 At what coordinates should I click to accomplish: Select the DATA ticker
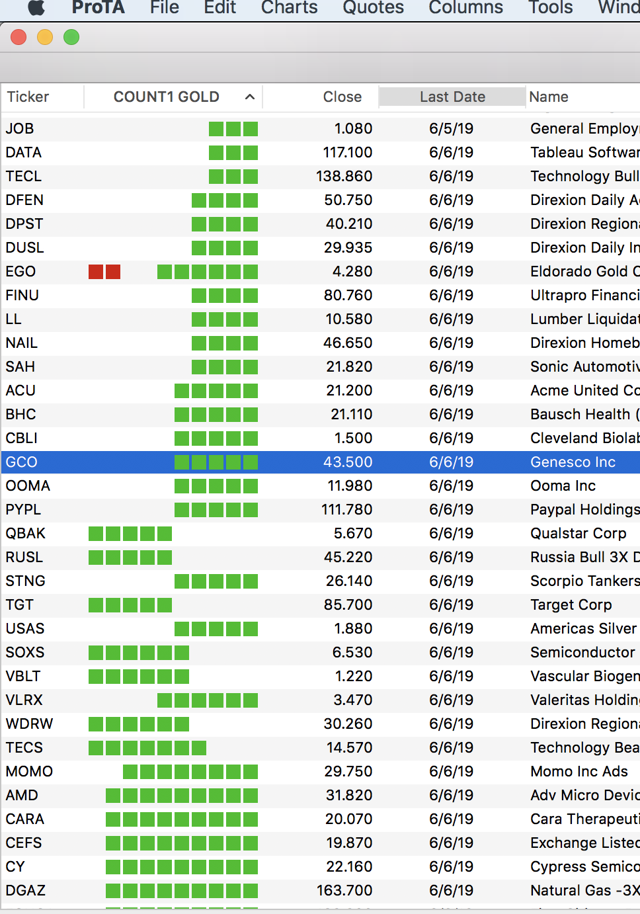point(23,153)
